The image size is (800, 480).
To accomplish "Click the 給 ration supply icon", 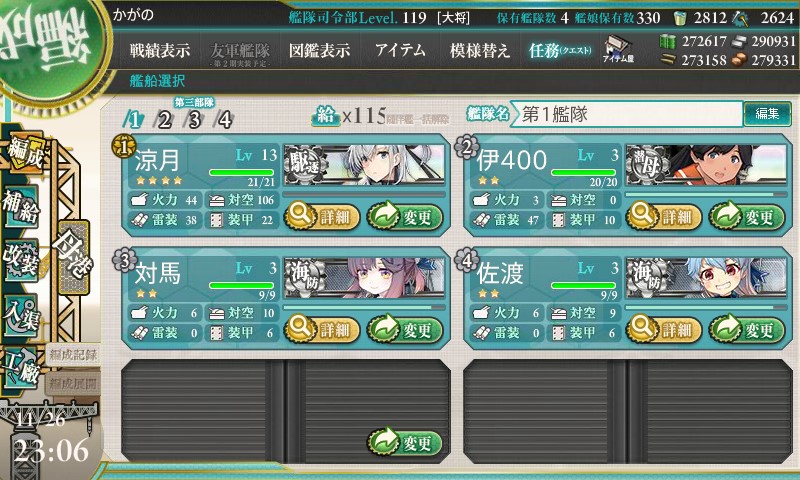I will pyautogui.click(x=326, y=116).
